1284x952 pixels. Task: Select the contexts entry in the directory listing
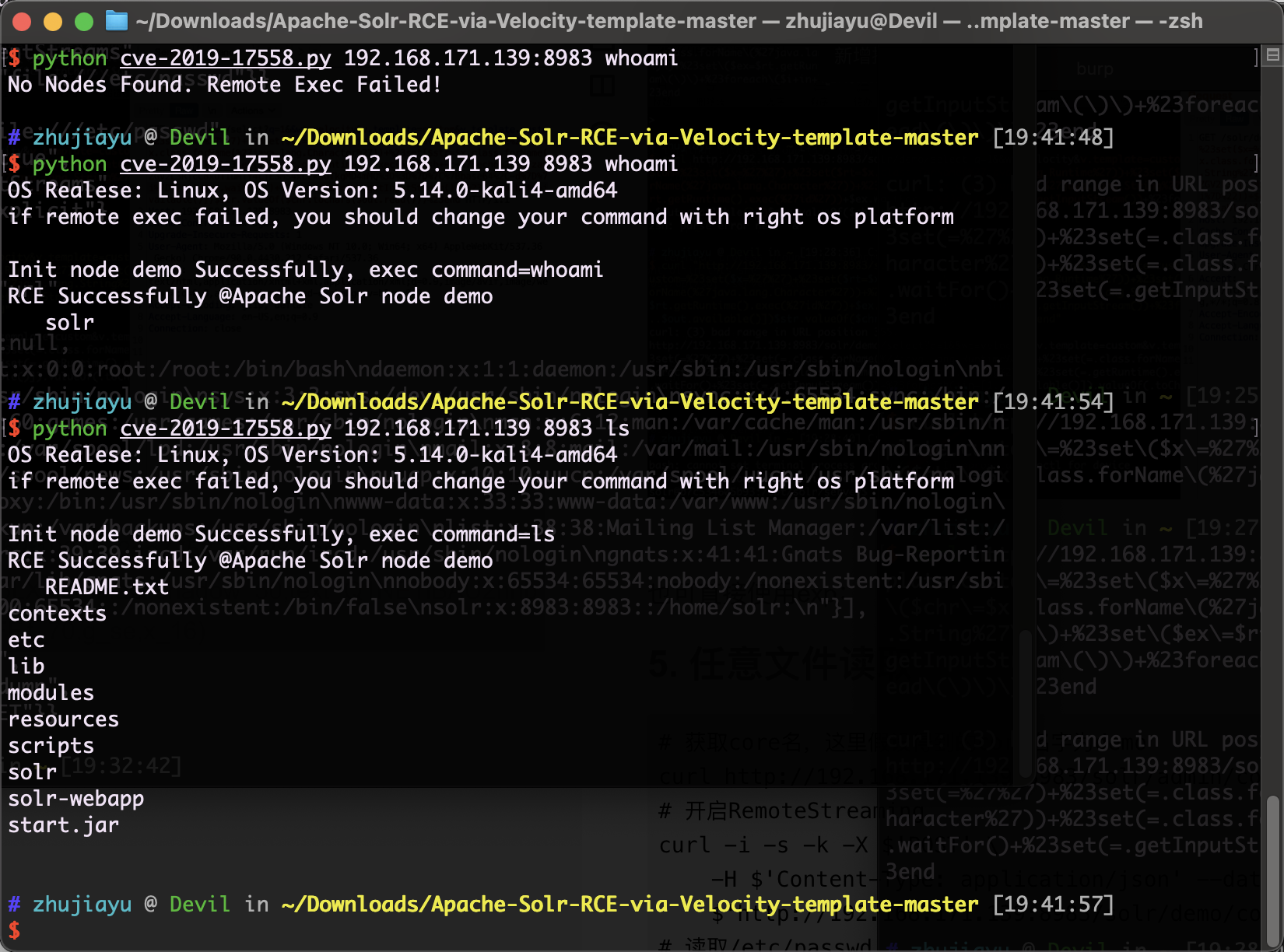[x=56, y=613]
